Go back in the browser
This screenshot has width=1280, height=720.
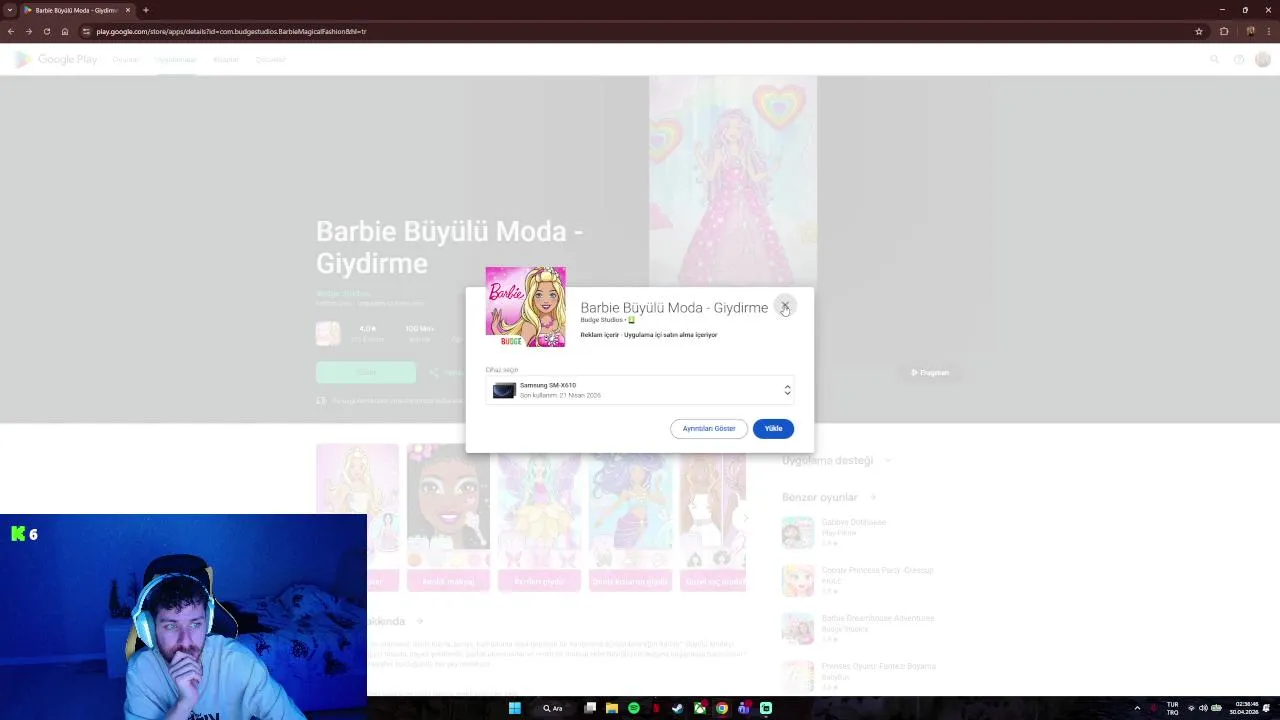[x=11, y=31]
